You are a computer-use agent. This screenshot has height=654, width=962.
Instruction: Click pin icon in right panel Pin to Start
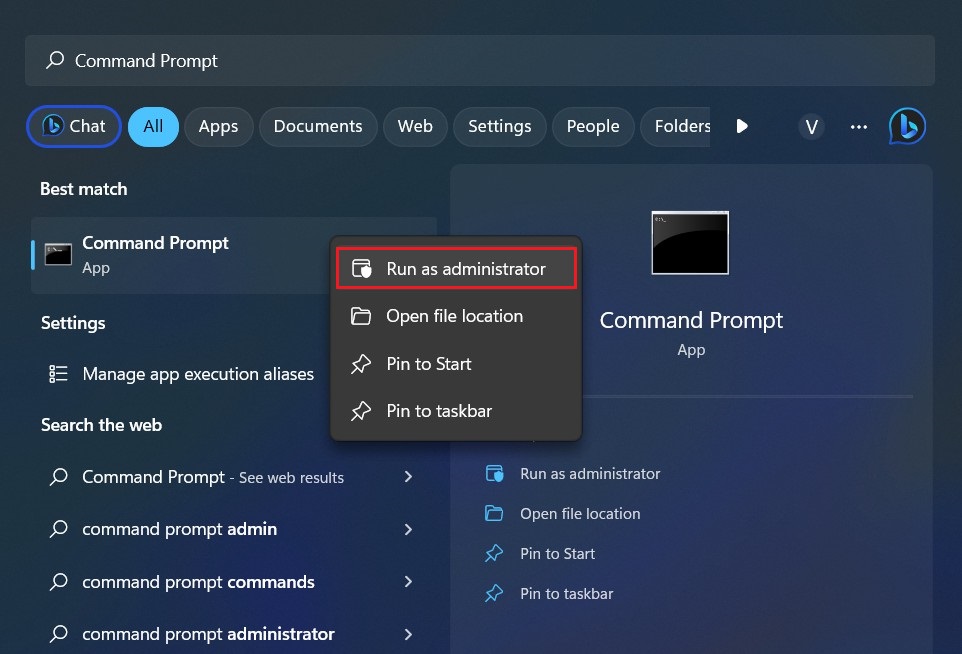pyautogui.click(x=494, y=553)
